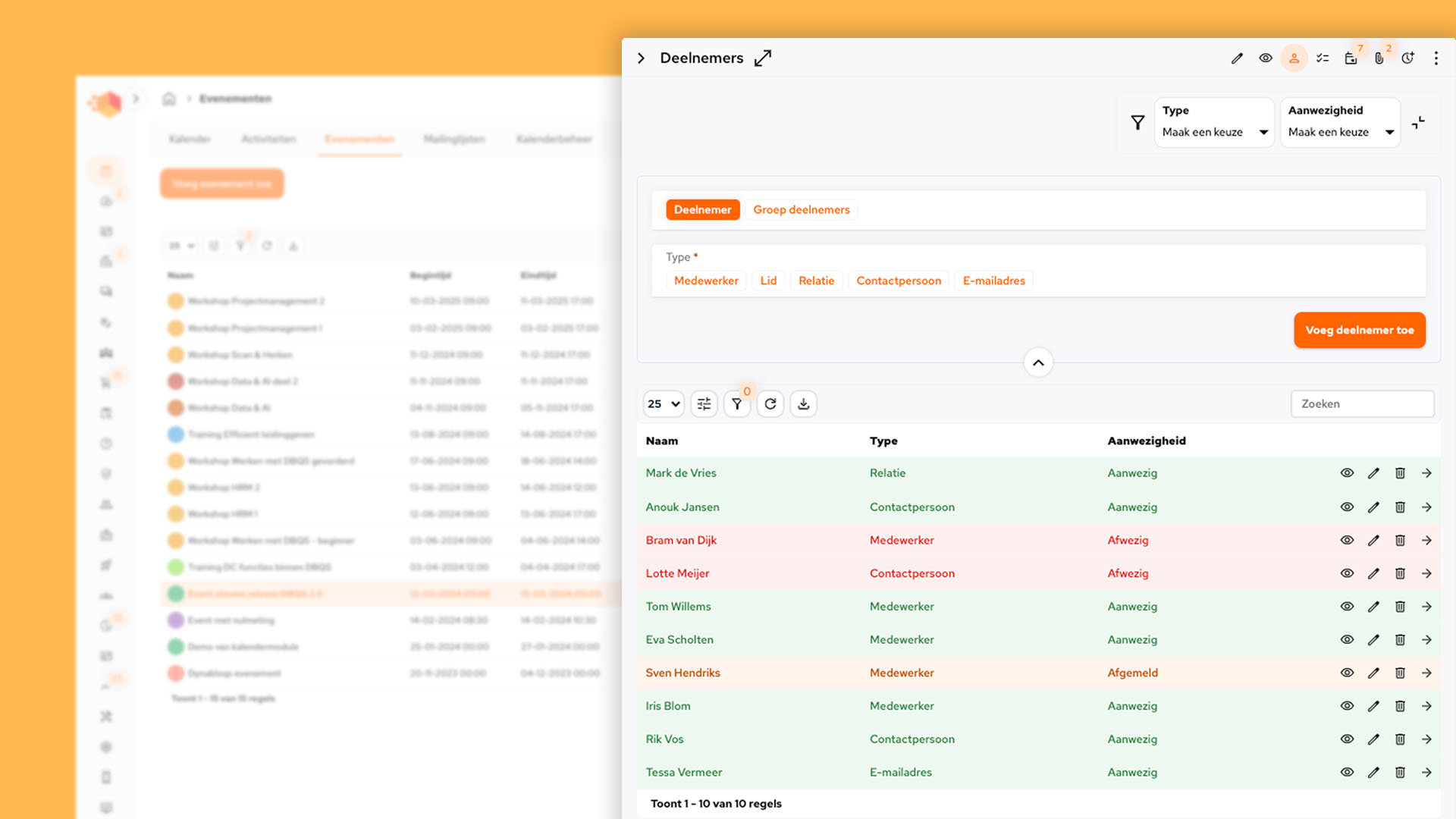This screenshot has height=819, width=1456.
Task: Edit participant Lotte Meijer
Action: 1373,574
